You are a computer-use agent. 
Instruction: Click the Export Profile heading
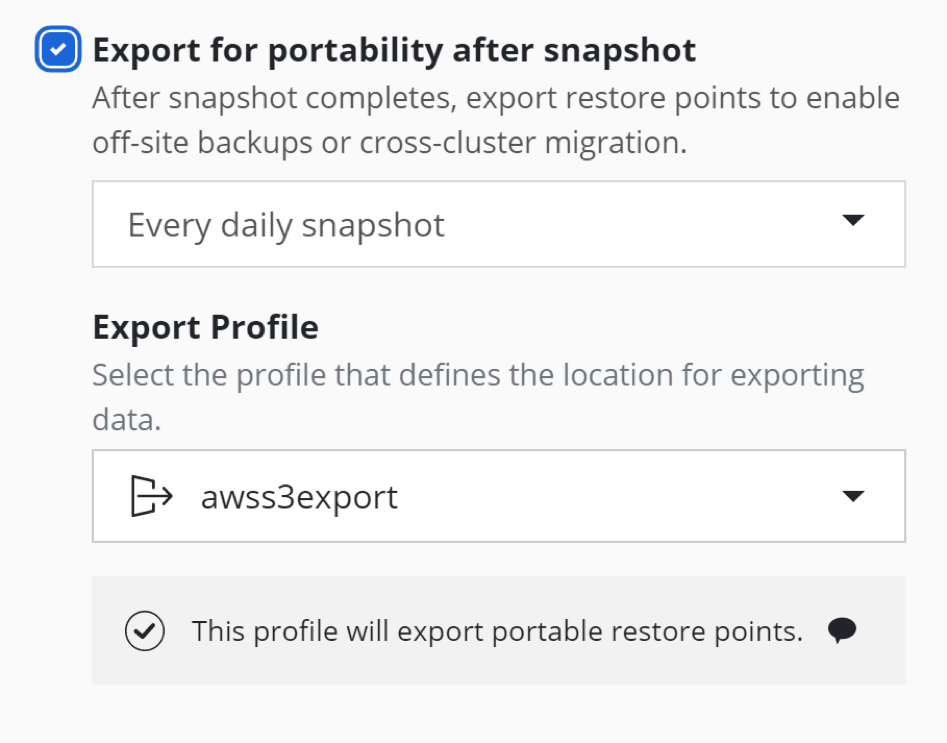click(205, 327)
